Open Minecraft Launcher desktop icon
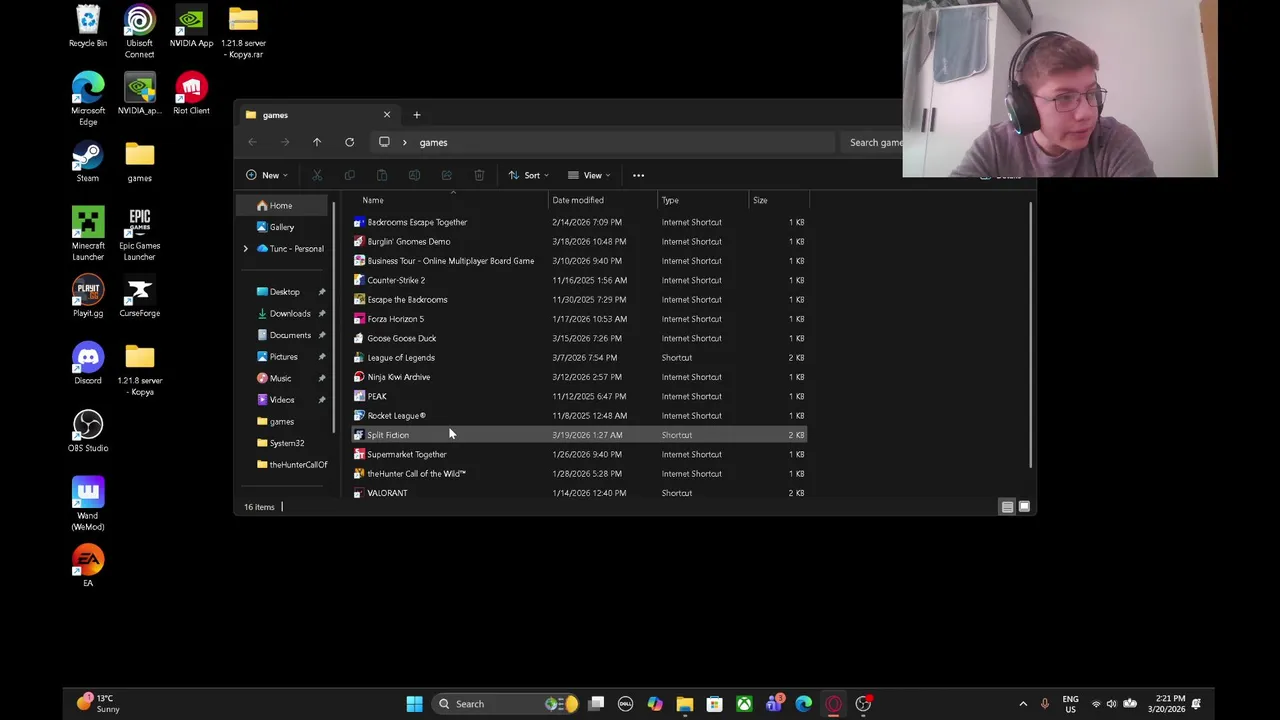The height and width of the screenshot is (720, 1280). [x=88, y=234]
